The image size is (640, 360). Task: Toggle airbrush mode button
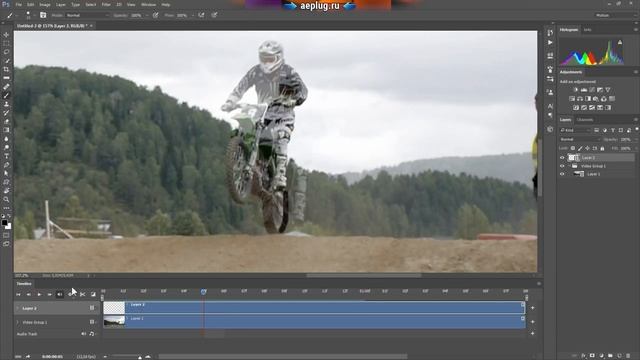(201, 15)
